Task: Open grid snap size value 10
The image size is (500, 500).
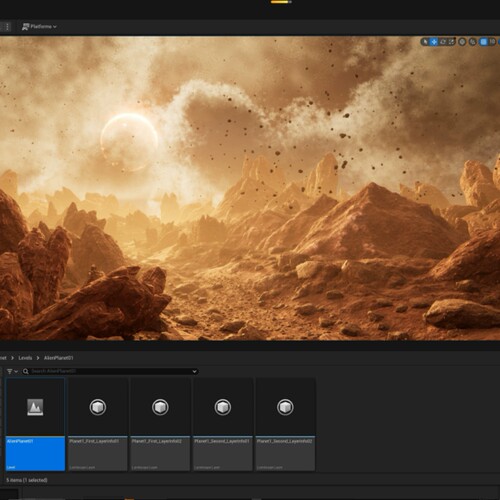Action: click(492, 42)
